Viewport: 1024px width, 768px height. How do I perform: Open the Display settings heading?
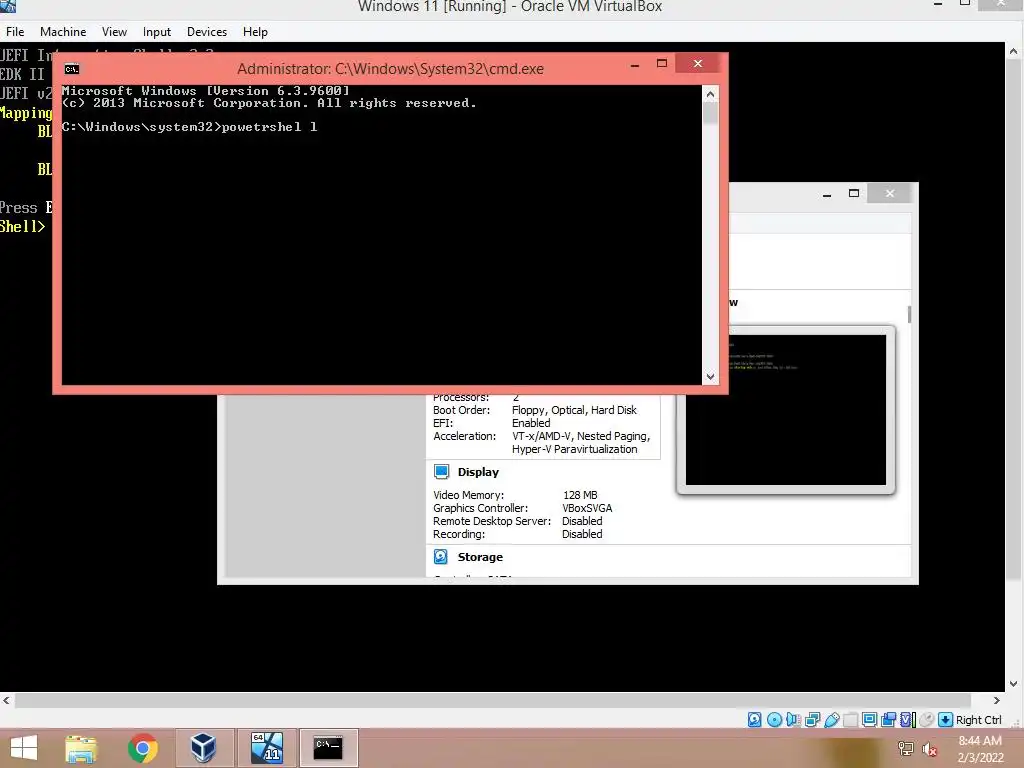tap(478, 472)
